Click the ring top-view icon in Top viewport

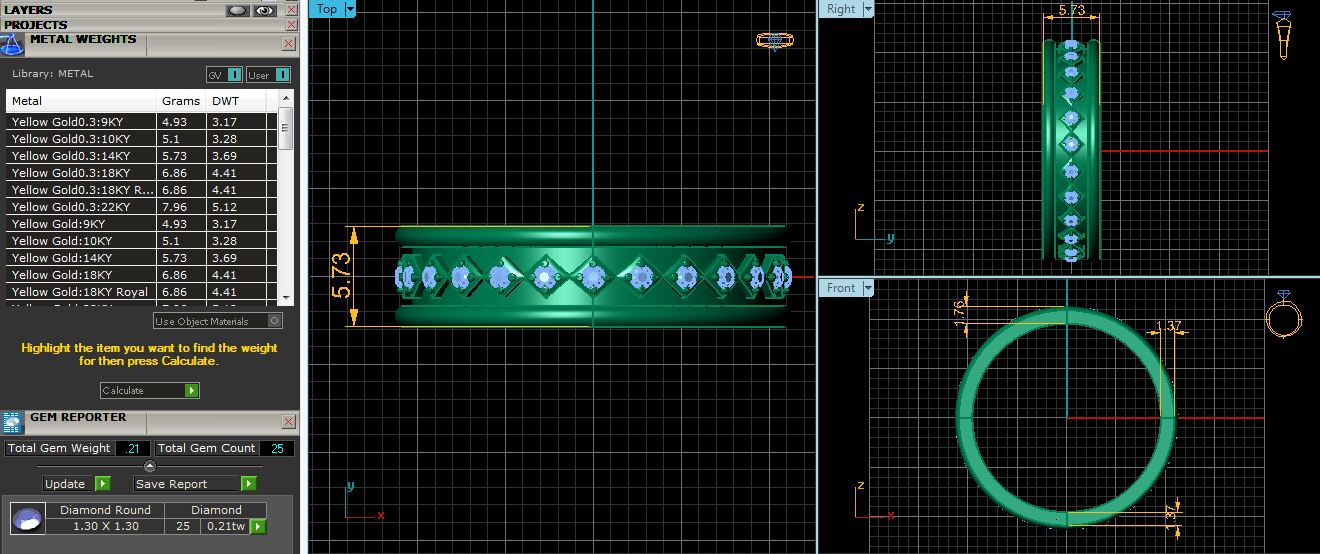point(774,41)
